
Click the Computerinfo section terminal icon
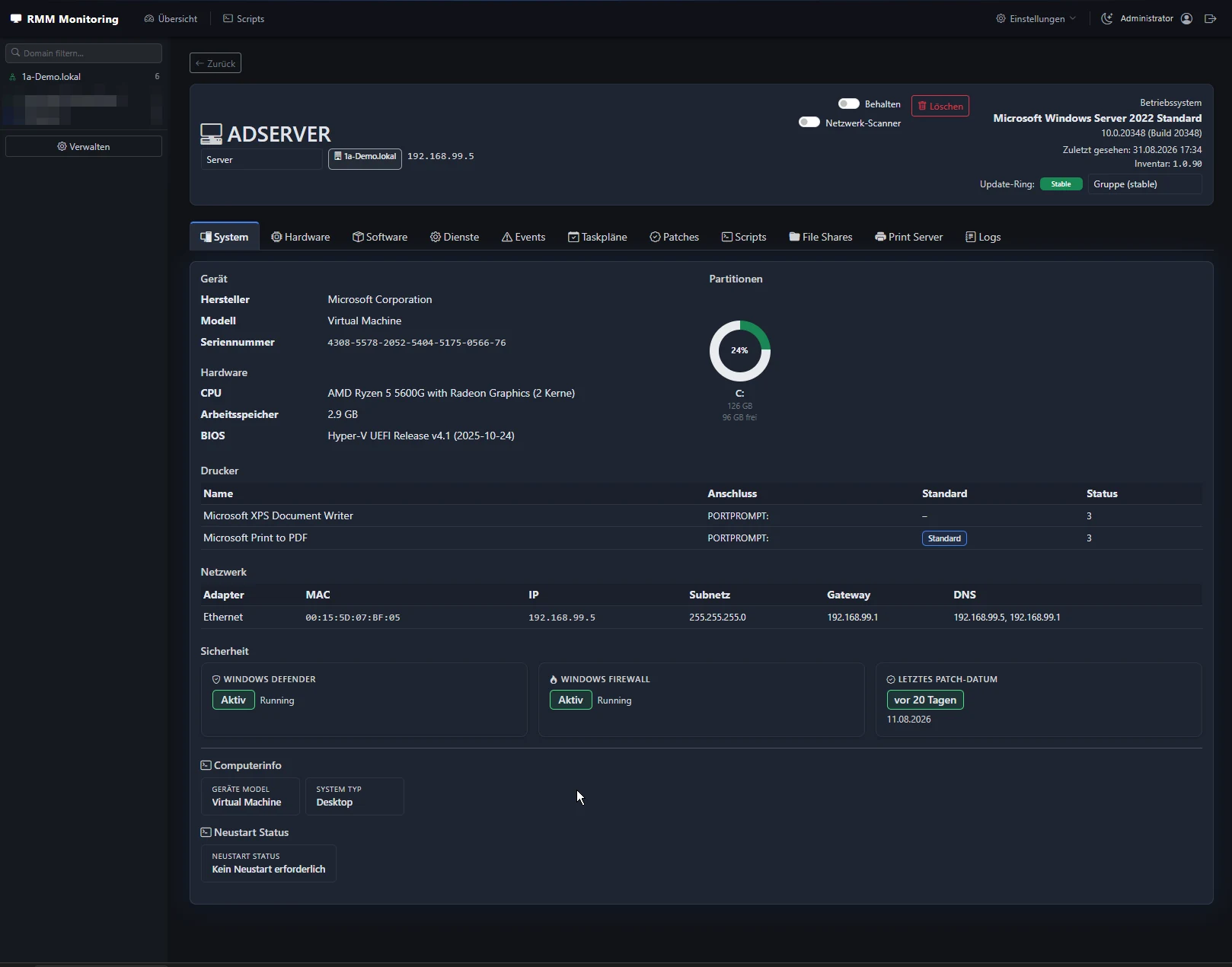pyautogui.click(x=206, y=765)
